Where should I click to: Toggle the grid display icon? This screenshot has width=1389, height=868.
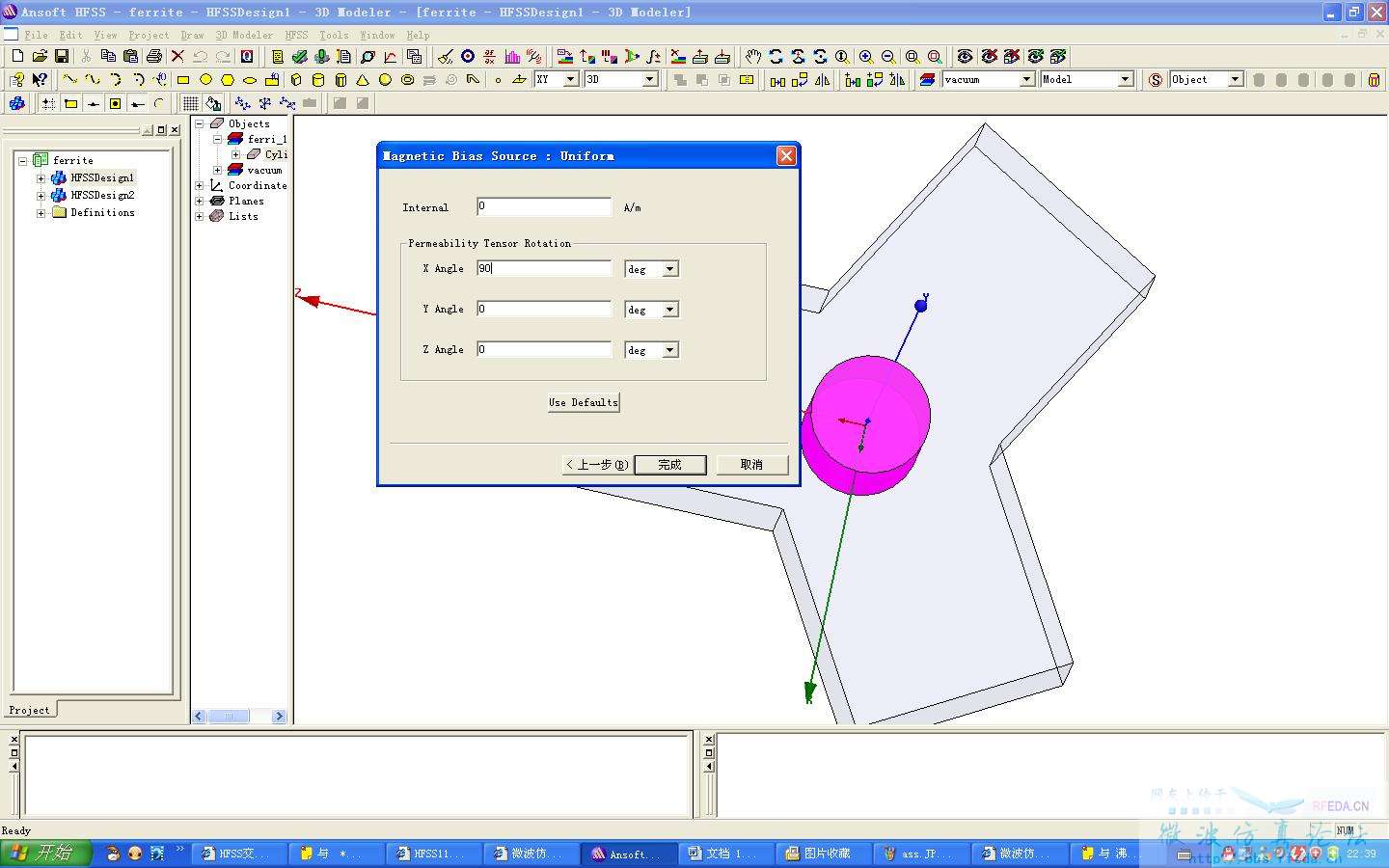[191, 103]
